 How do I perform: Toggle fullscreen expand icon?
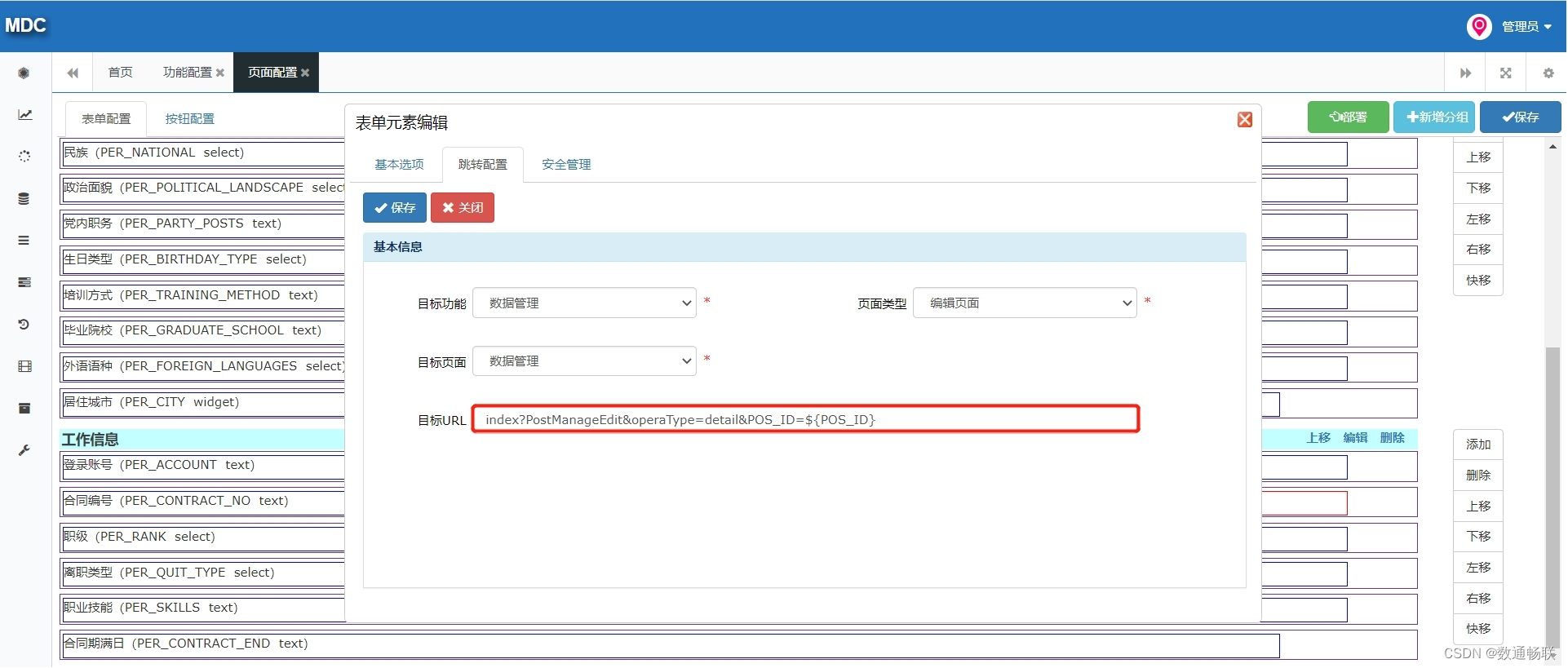(x=1506, y=73)
